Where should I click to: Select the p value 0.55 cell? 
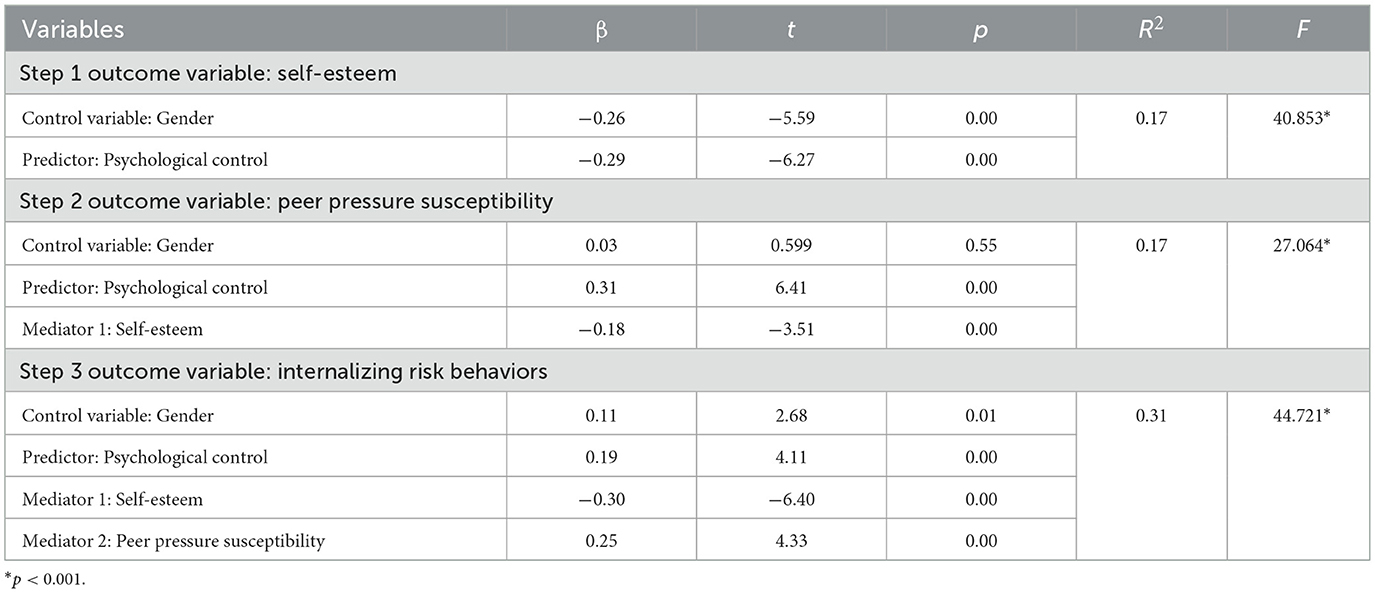point(981,245)
